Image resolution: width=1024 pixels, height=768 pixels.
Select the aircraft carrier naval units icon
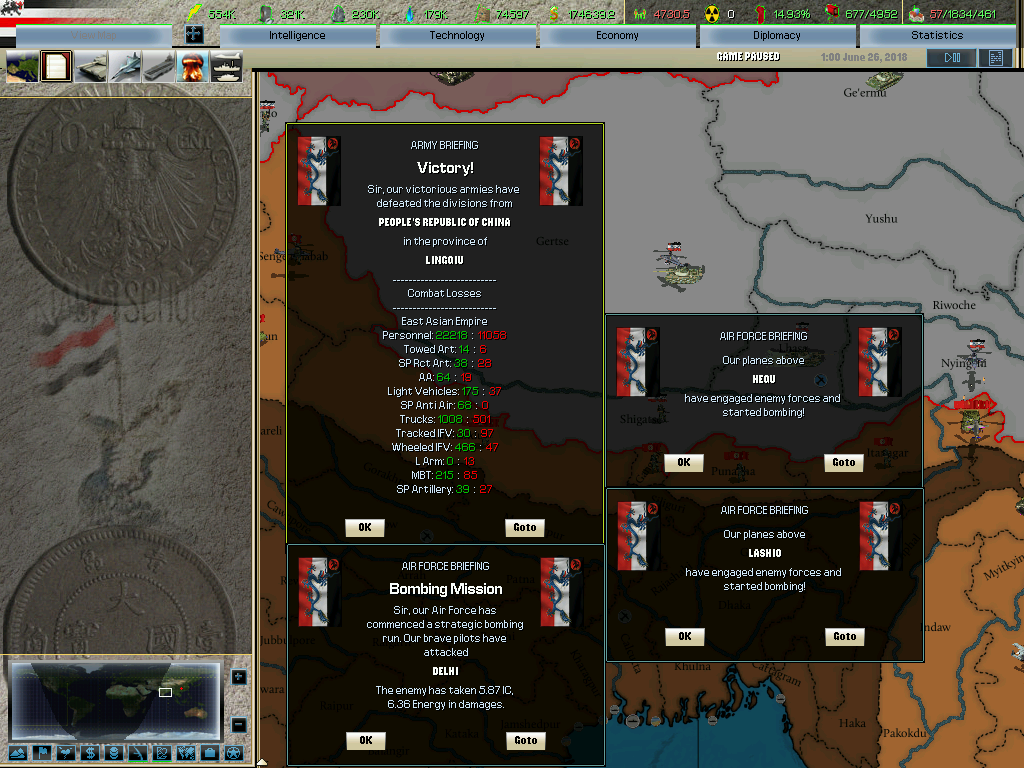click(158, 66)
